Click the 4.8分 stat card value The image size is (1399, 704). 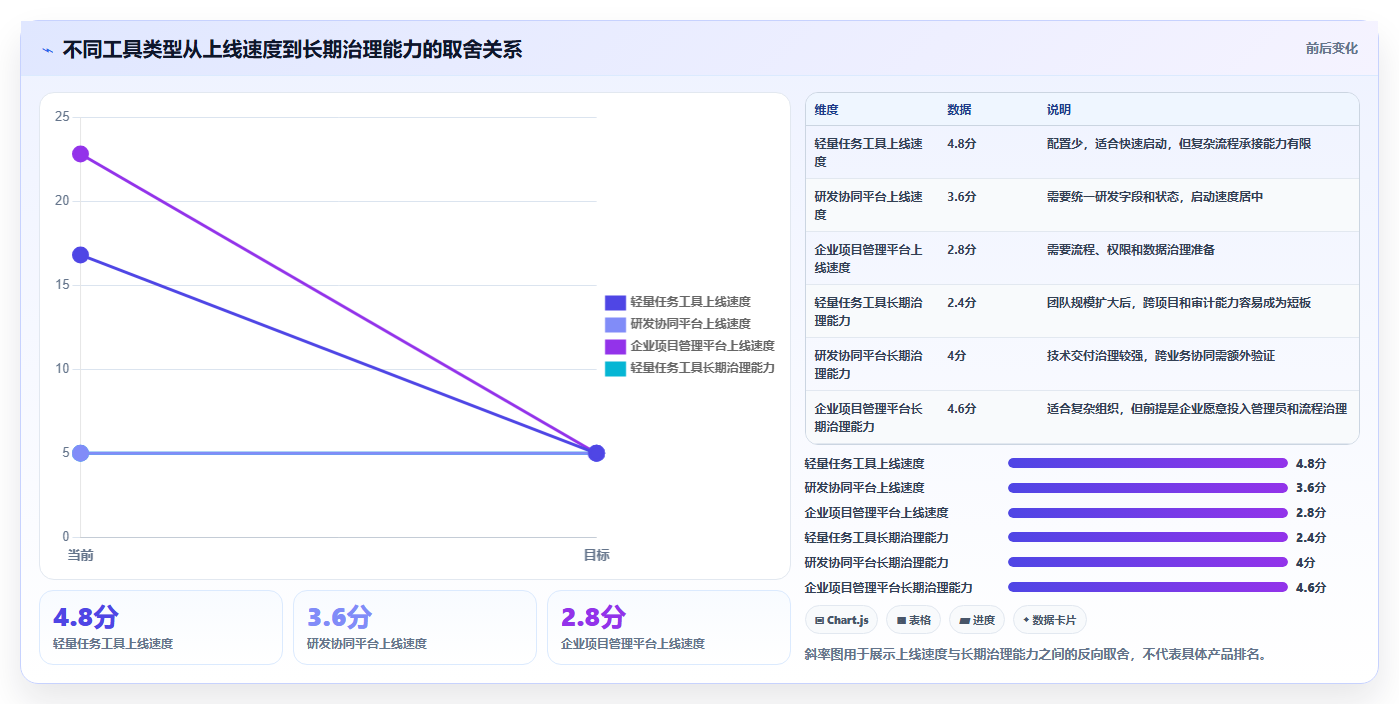pos(86,617)
